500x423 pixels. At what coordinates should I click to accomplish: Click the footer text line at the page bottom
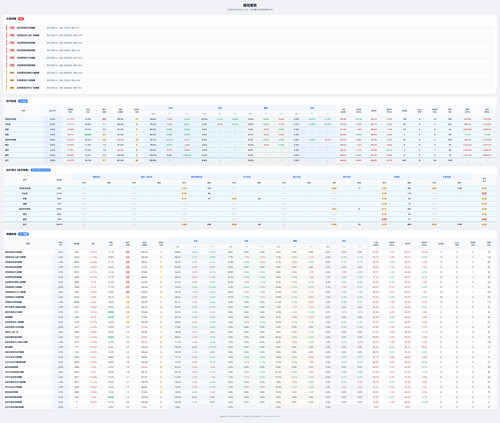[250, 416]
